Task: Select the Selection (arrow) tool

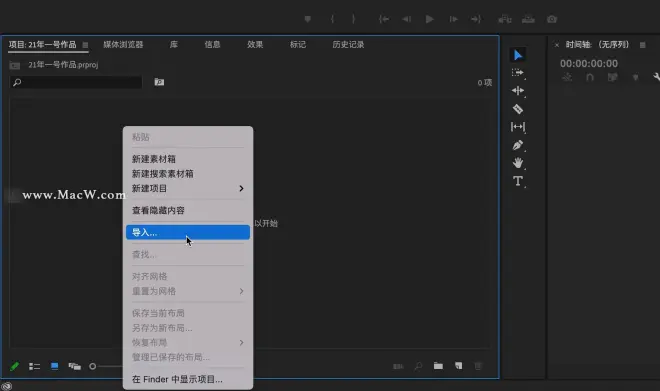Action: (518, 55)
